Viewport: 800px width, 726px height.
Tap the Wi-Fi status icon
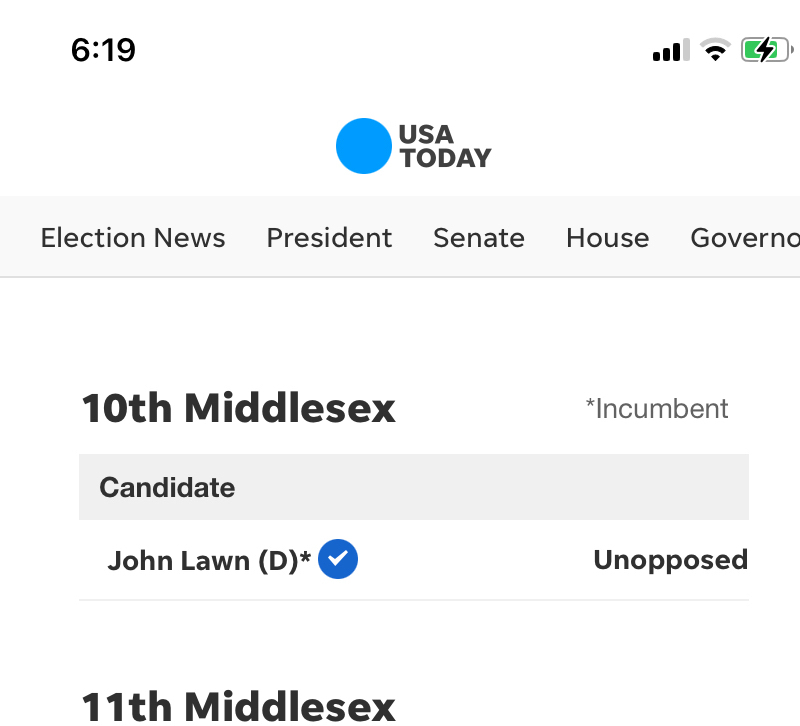[715, 50]
